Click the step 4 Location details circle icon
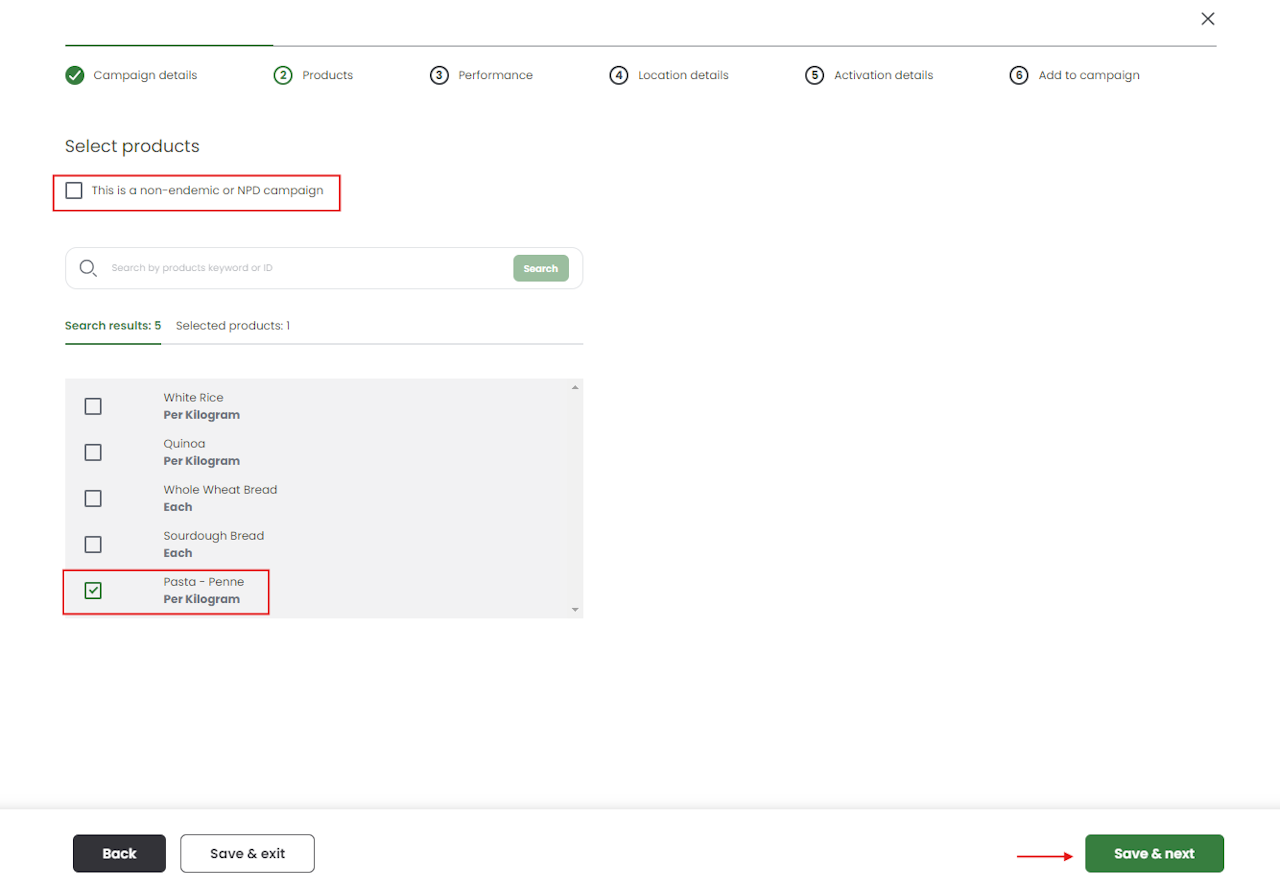This screenshot has width=1280, height=889. pyautogui.click(x=619, y=75)
